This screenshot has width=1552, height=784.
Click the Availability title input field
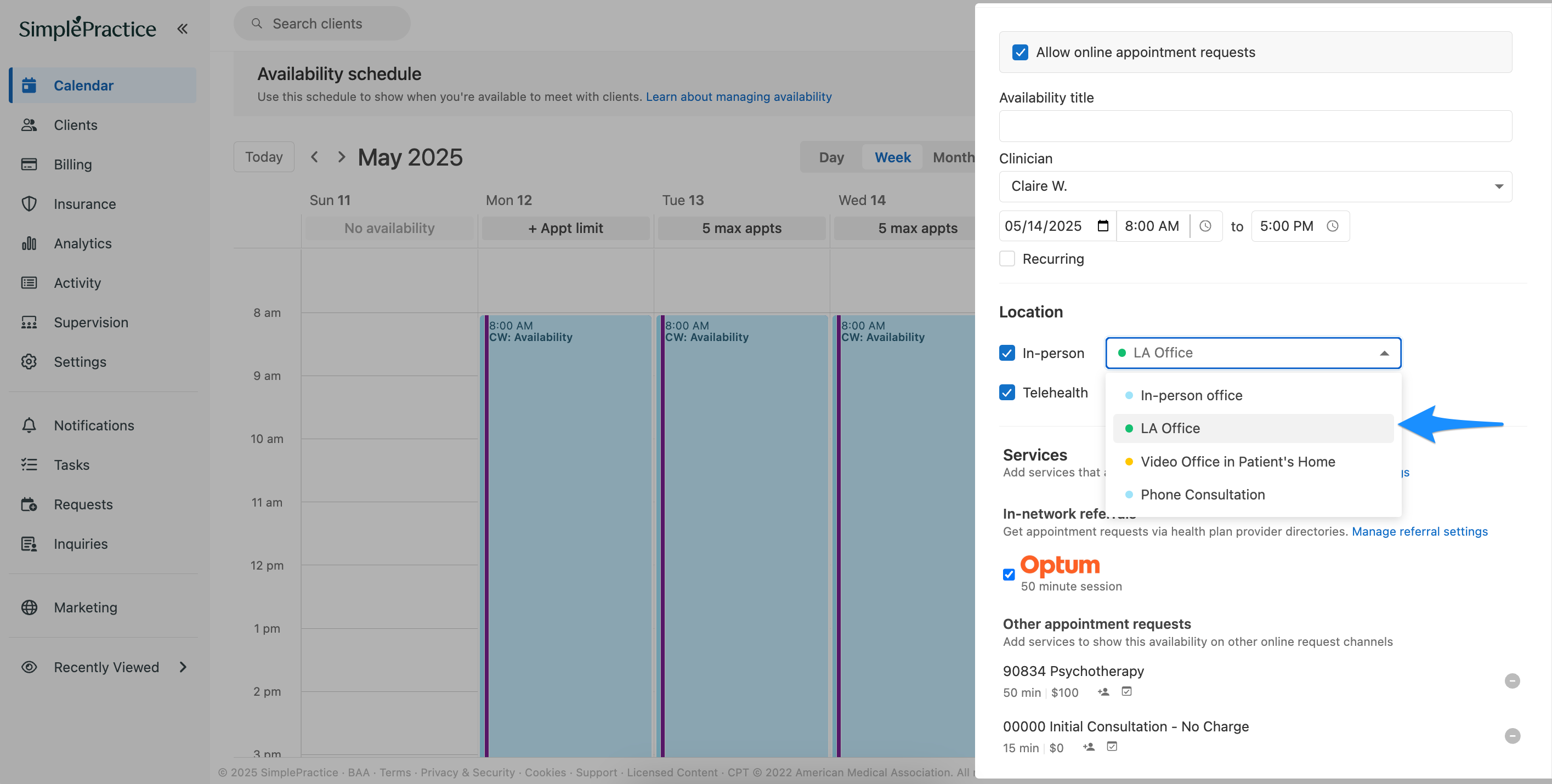click(1255, 126)
